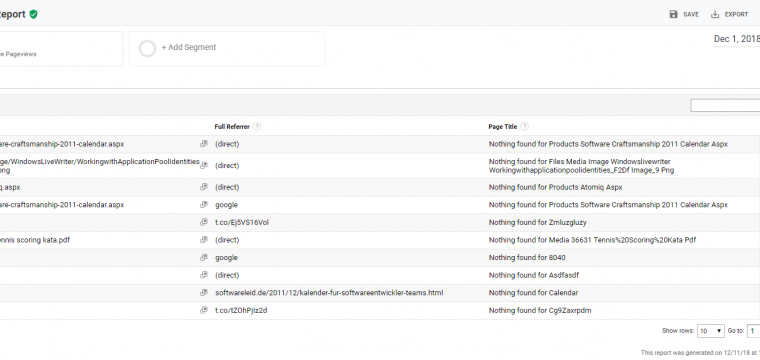Open external link icon beside t.co/tZOhPjIz2d

point(204,310)
